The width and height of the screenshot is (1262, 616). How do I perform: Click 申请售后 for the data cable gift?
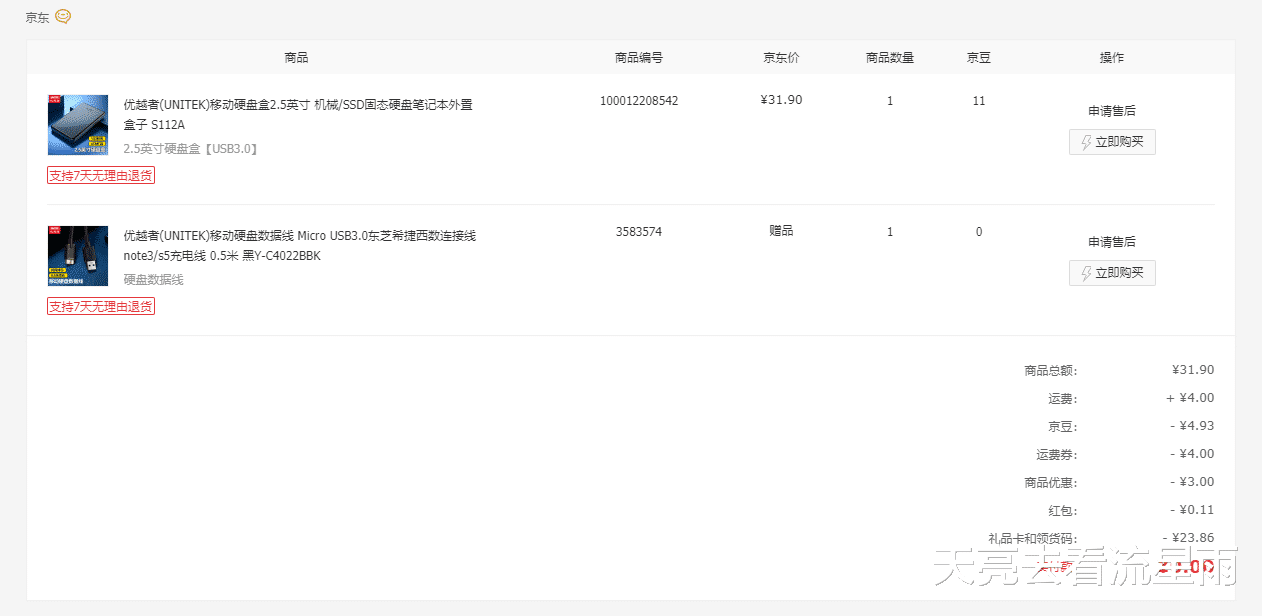pyautogui.click(x=1111, y=241)
